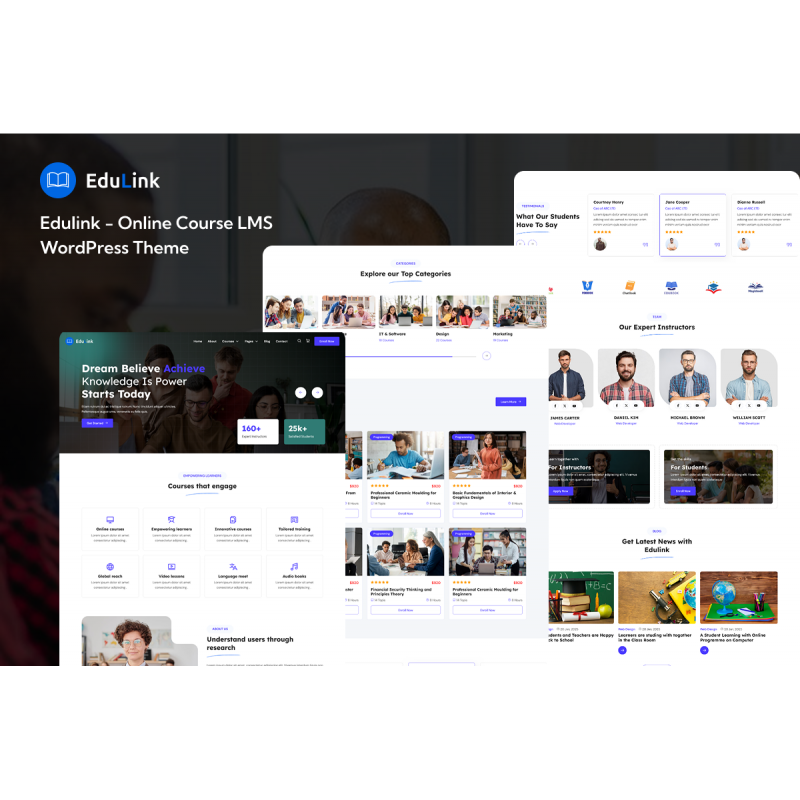The width and height of the screenshot is (800, 800).
Task: Click William Scott instructor photo
Action: pyautogui.click(x=749, y=377)
